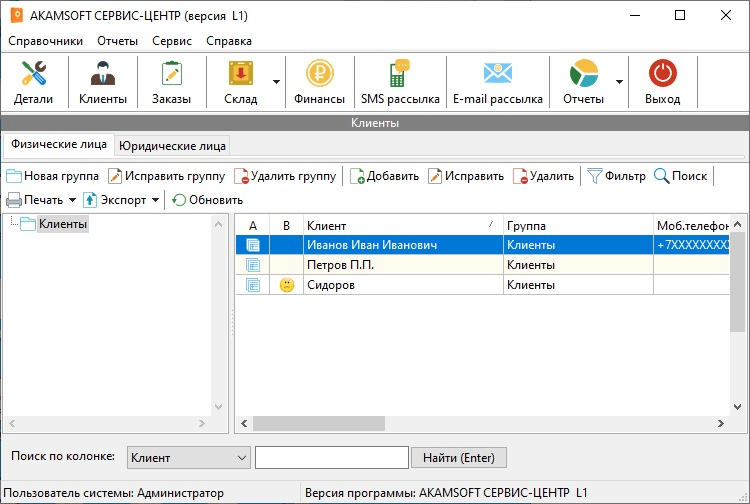The image size is (750, 504).
Task: Minimize the AKAMSOFT window
Action: [x=635, y=15]
